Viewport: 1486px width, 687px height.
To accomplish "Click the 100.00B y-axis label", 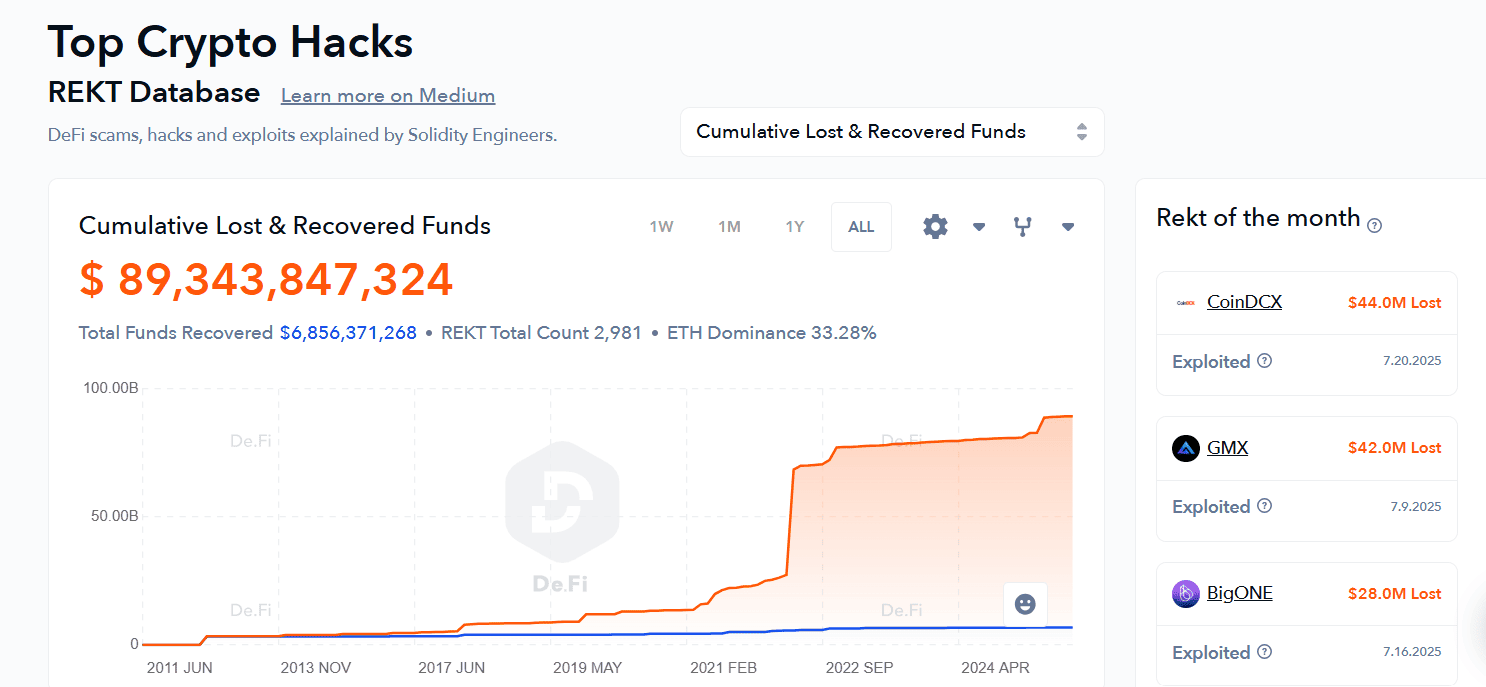I will [110, 388].
